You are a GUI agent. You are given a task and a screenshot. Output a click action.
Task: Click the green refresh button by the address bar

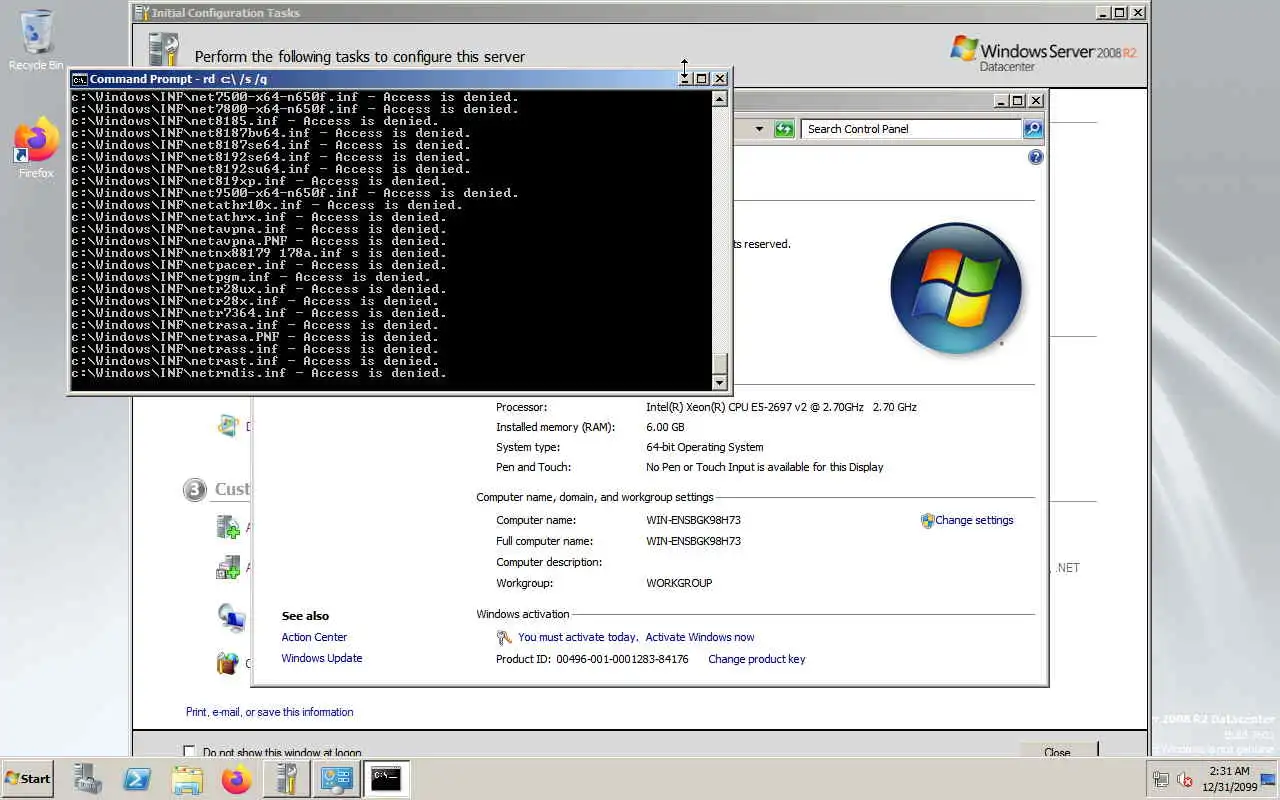tap(784, 129)
